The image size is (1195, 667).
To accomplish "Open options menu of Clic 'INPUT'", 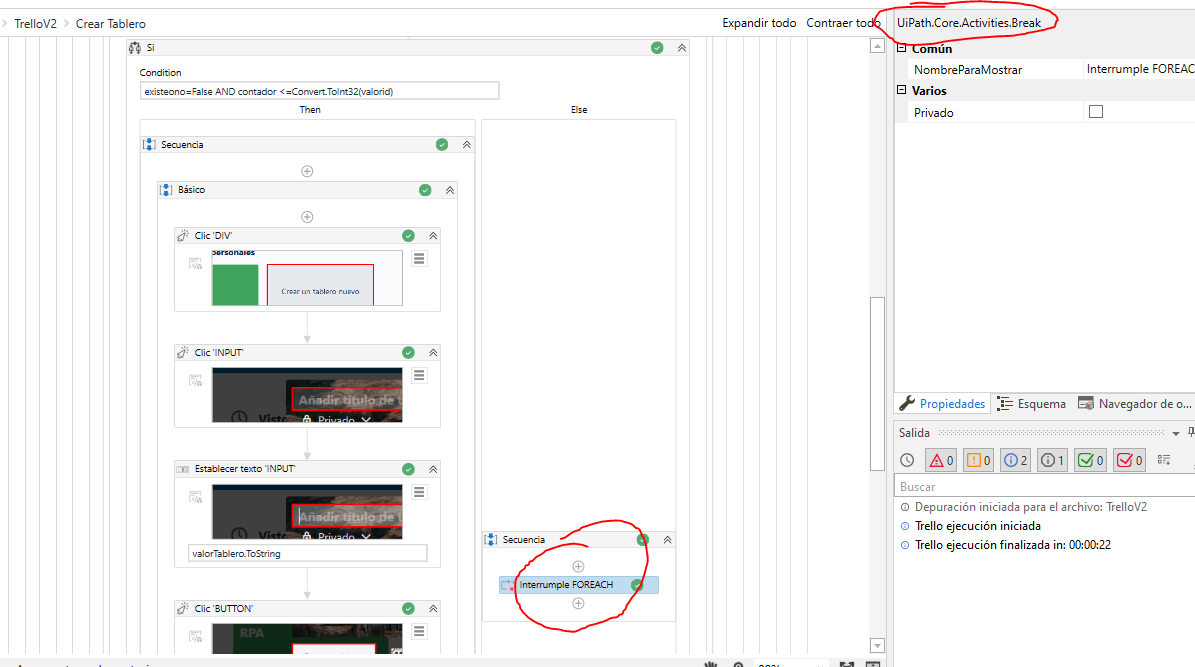I will point(419,376).
